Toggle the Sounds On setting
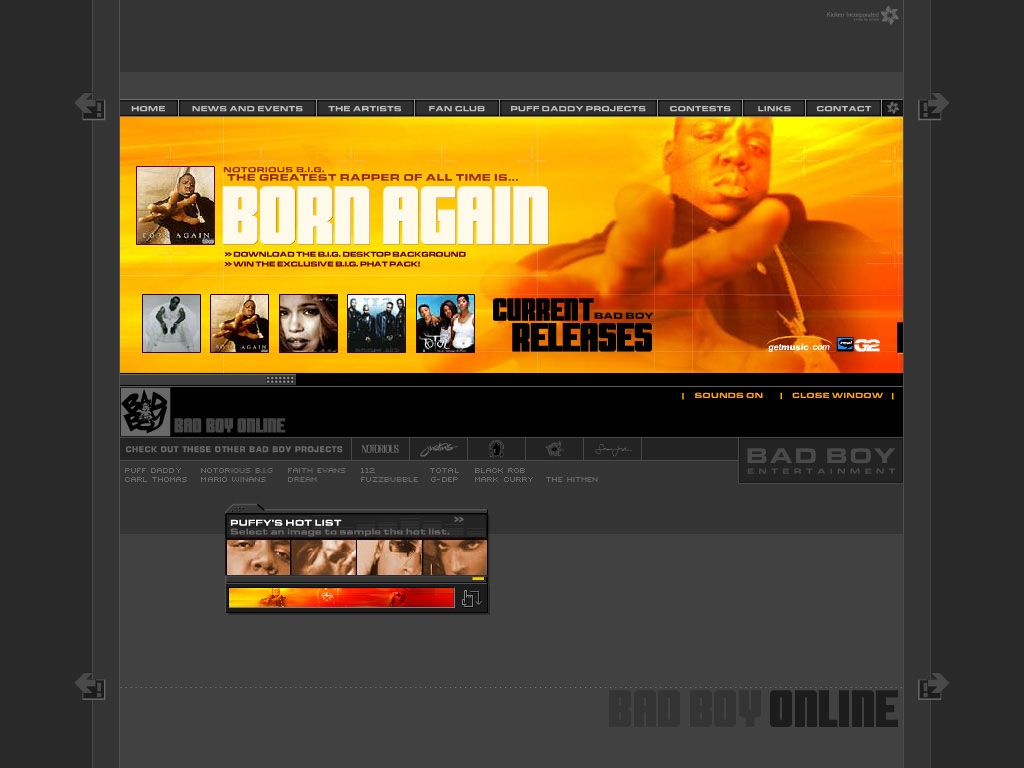This screenshot has height=768, width=1024. pyautogui.click(x=728, y=396)
